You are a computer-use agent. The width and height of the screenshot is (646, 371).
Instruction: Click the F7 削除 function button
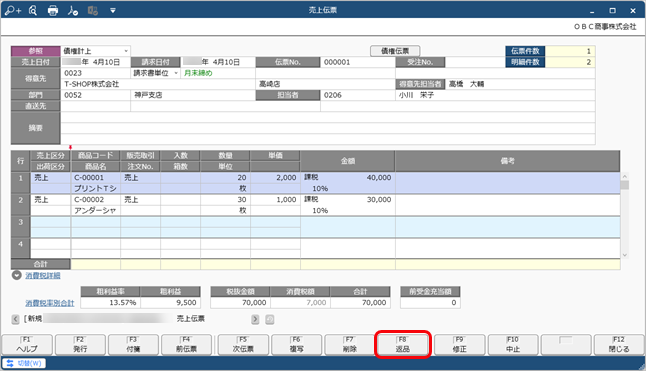[349, 345]
